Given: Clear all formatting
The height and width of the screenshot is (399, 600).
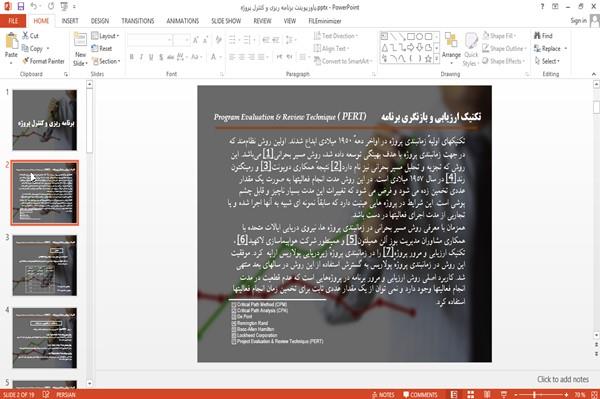Looking at the screenshot, I should 218,40.
